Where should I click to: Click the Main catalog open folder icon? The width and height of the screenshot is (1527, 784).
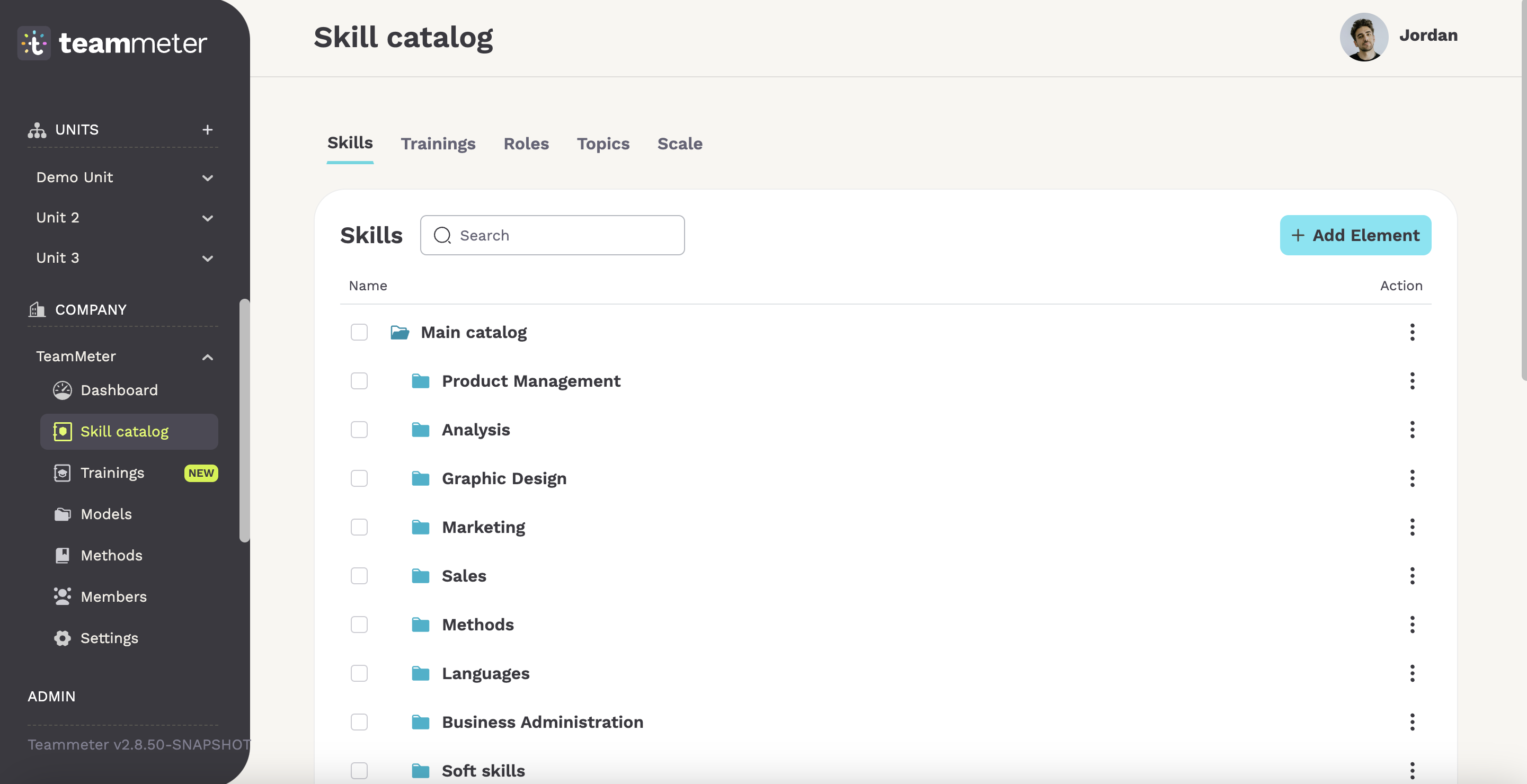[x=400, y=333]
